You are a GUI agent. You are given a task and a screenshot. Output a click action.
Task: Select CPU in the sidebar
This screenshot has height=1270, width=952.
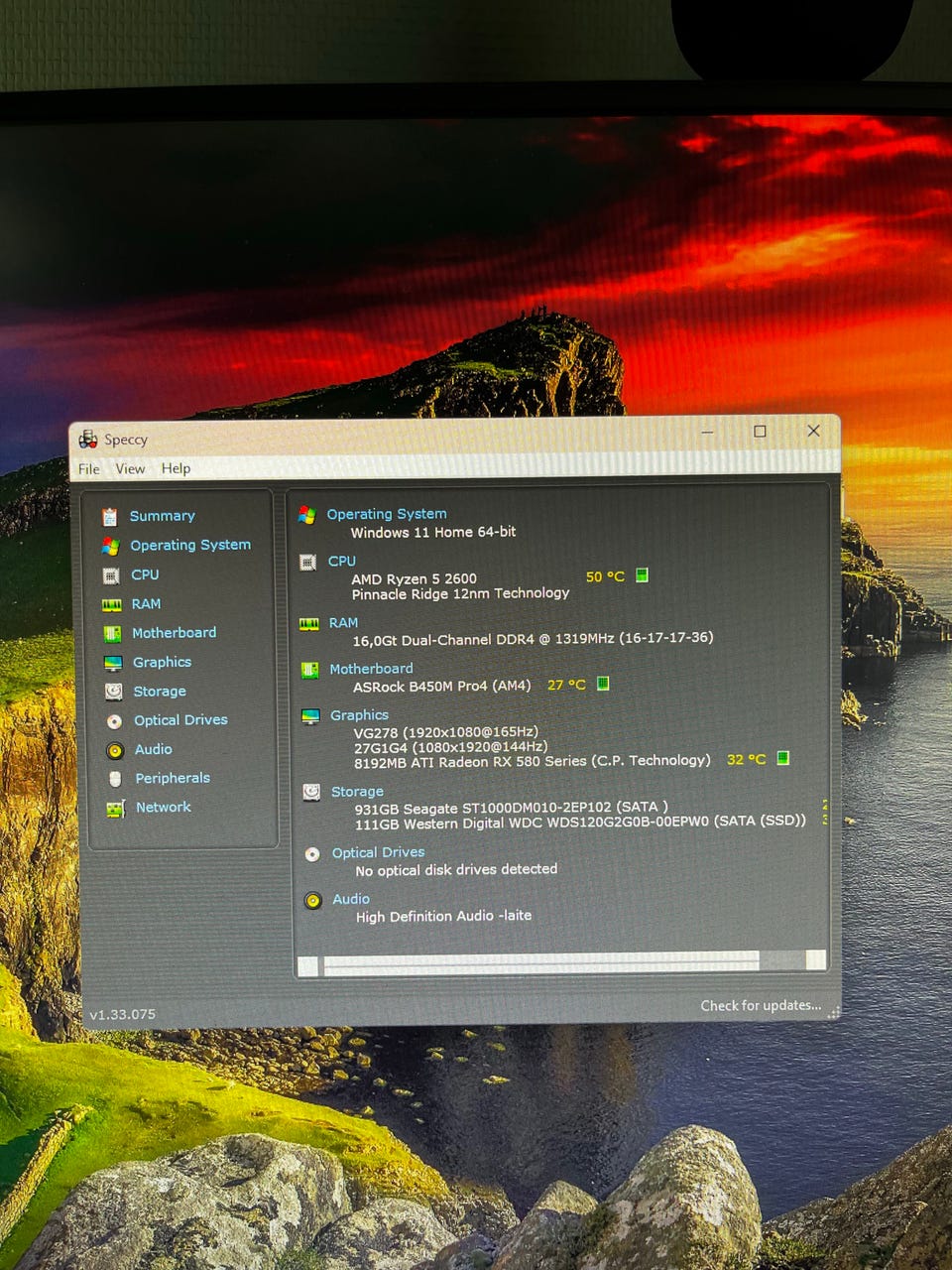click(x=145, y=574)
